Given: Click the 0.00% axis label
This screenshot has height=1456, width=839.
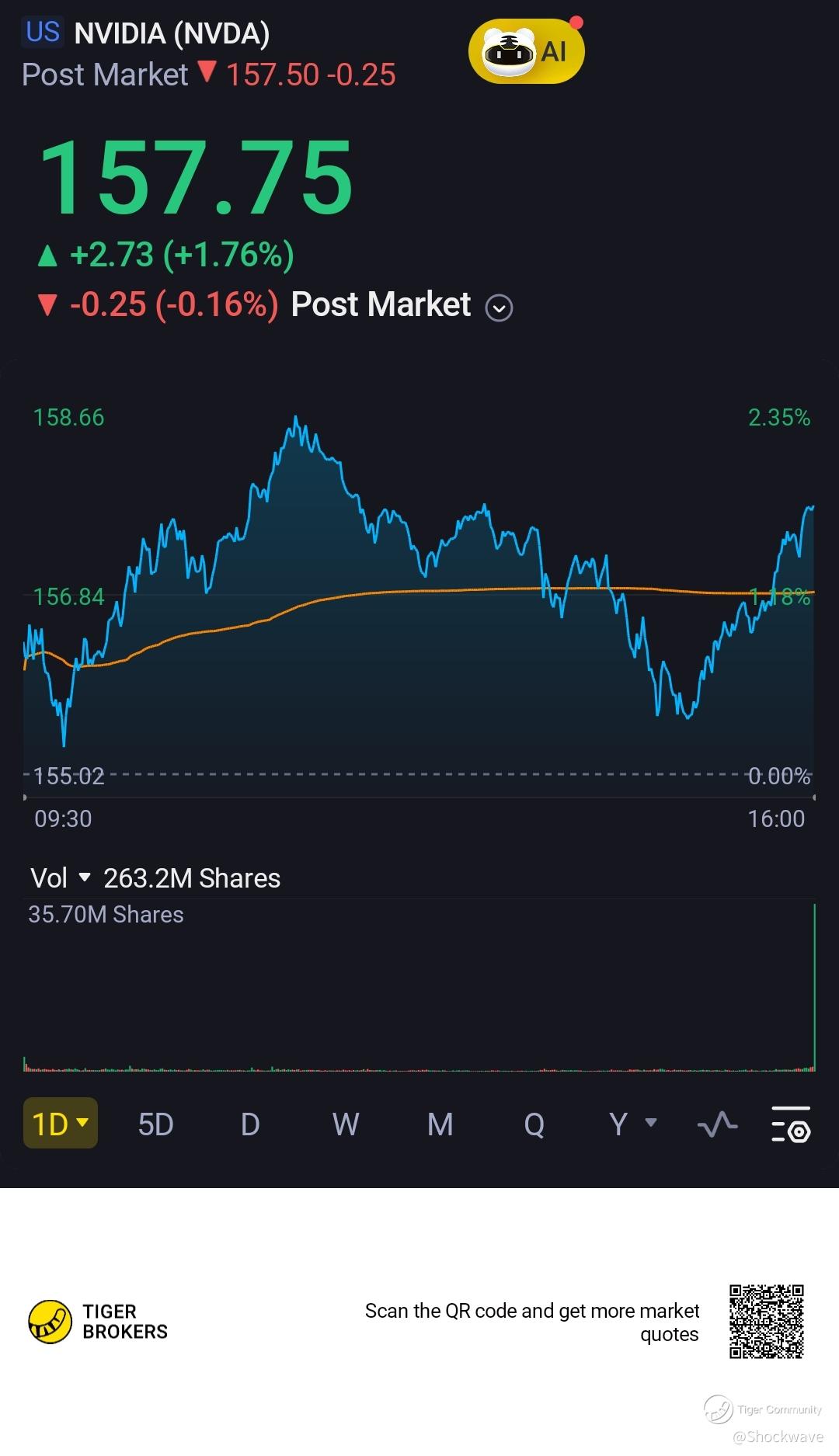Looking at the screenshot, I should click(x=779, y=776).
